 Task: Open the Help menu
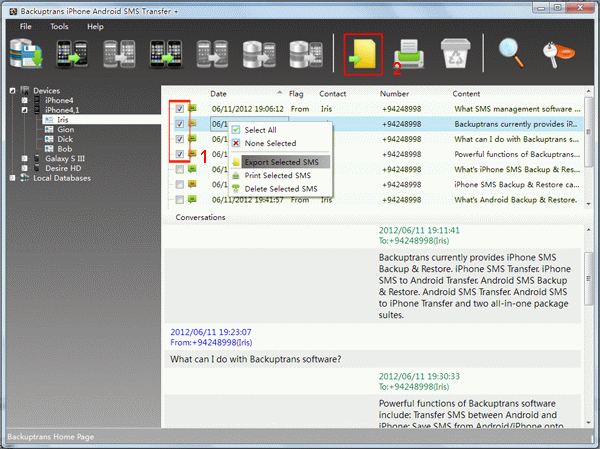pos(95,26)
